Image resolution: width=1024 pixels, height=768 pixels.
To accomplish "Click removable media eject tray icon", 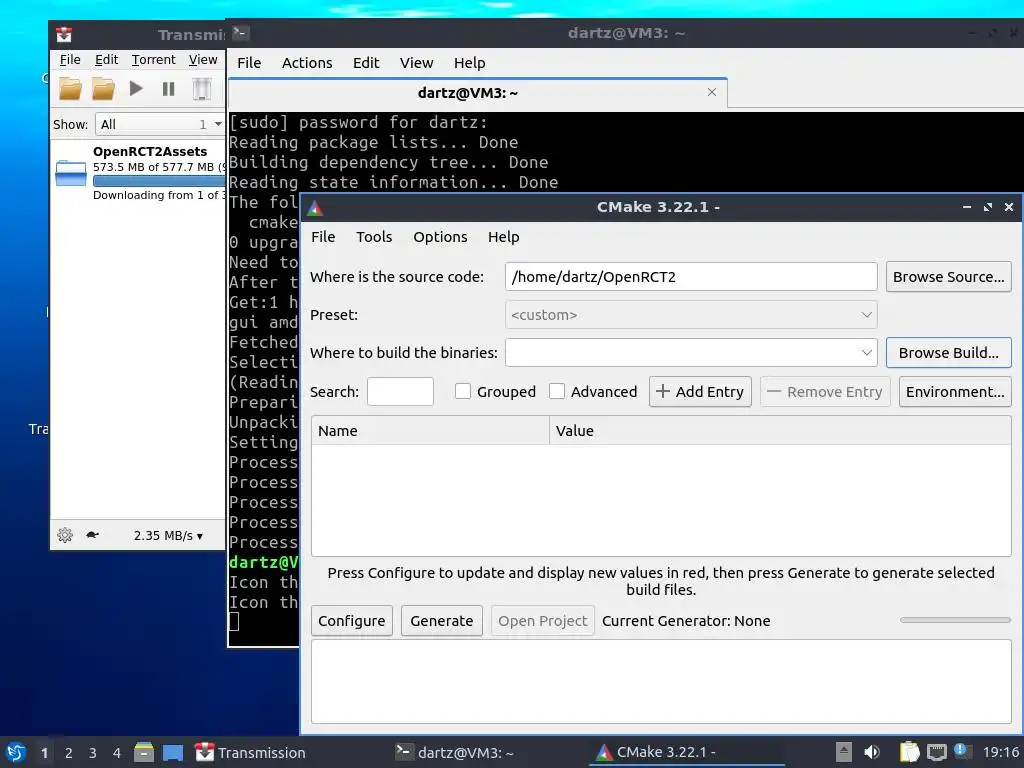I will tap(844, 753).
